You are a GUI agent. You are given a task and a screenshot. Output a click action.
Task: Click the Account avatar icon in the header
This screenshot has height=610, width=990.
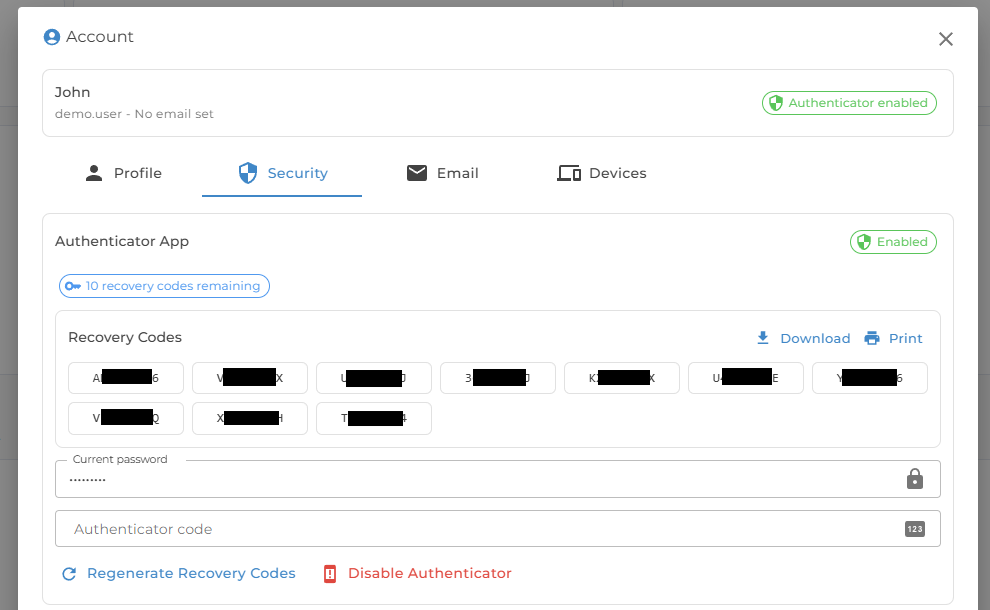tap(52, 37)
